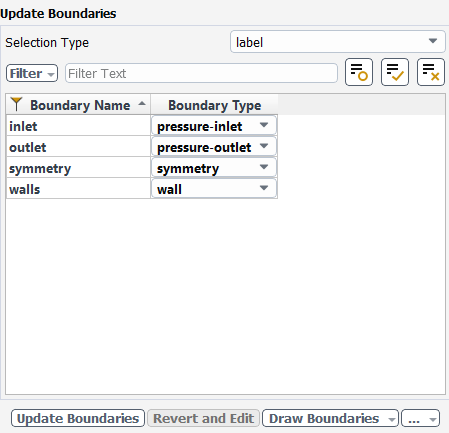Click the Revert and Edit button
The image size is (449, 433).
click(x=203, y=418)
